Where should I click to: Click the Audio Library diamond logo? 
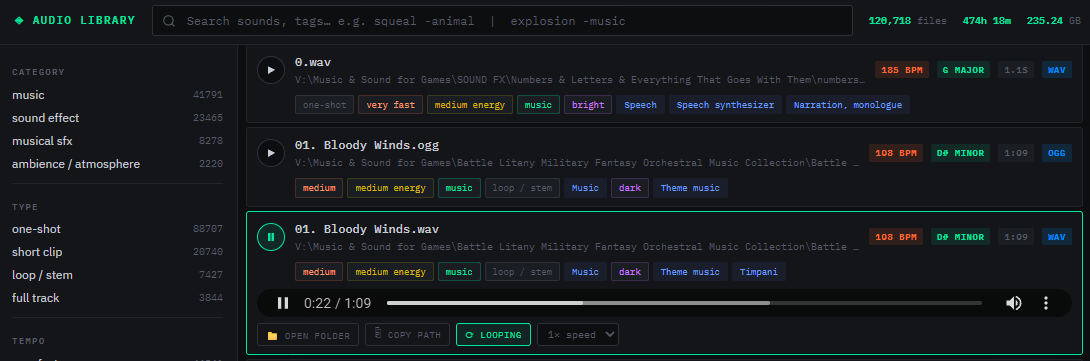[19, 20]
